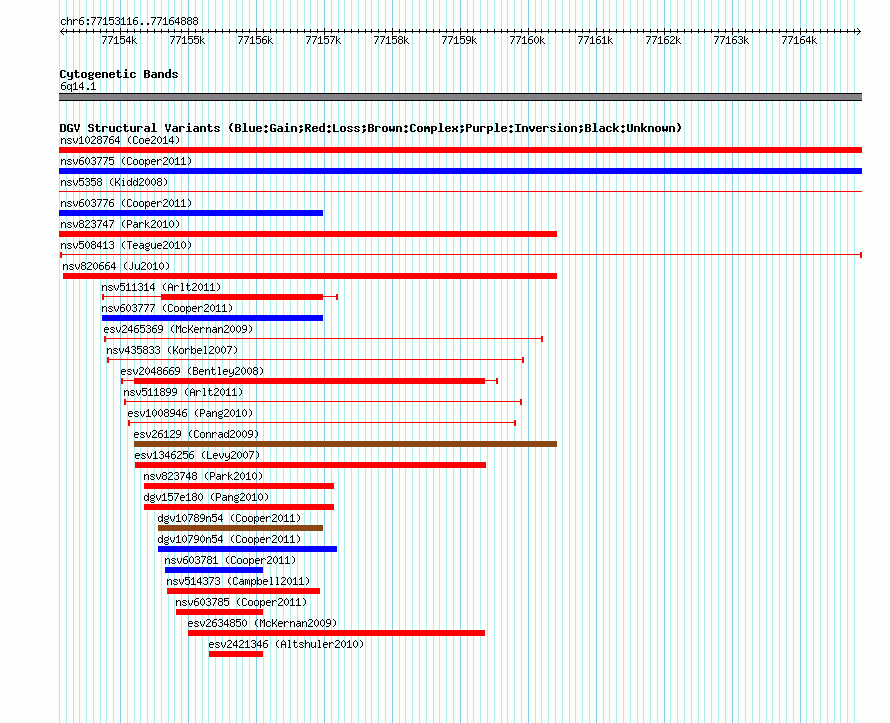Open the nsv508413 (Teague2010) label
Image resolution: width=890 pixels, height=723 pixels.
126,245
